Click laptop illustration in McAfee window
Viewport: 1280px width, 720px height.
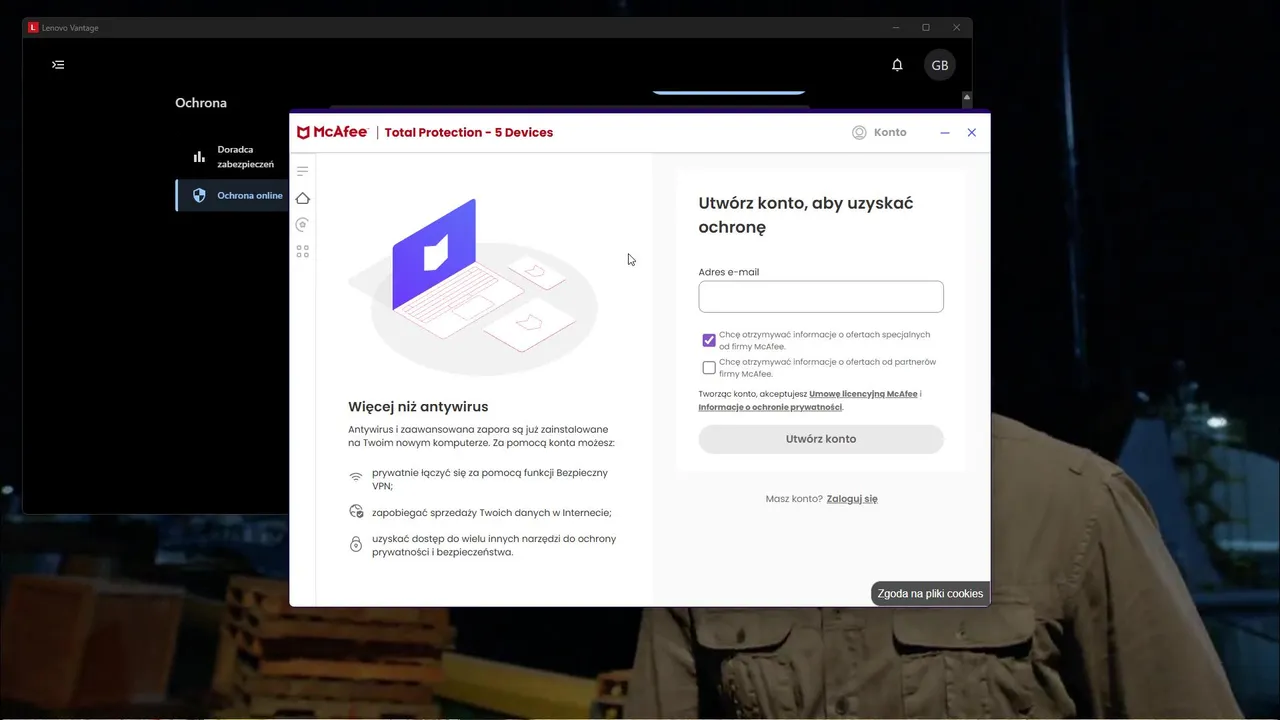click(473, 285)
